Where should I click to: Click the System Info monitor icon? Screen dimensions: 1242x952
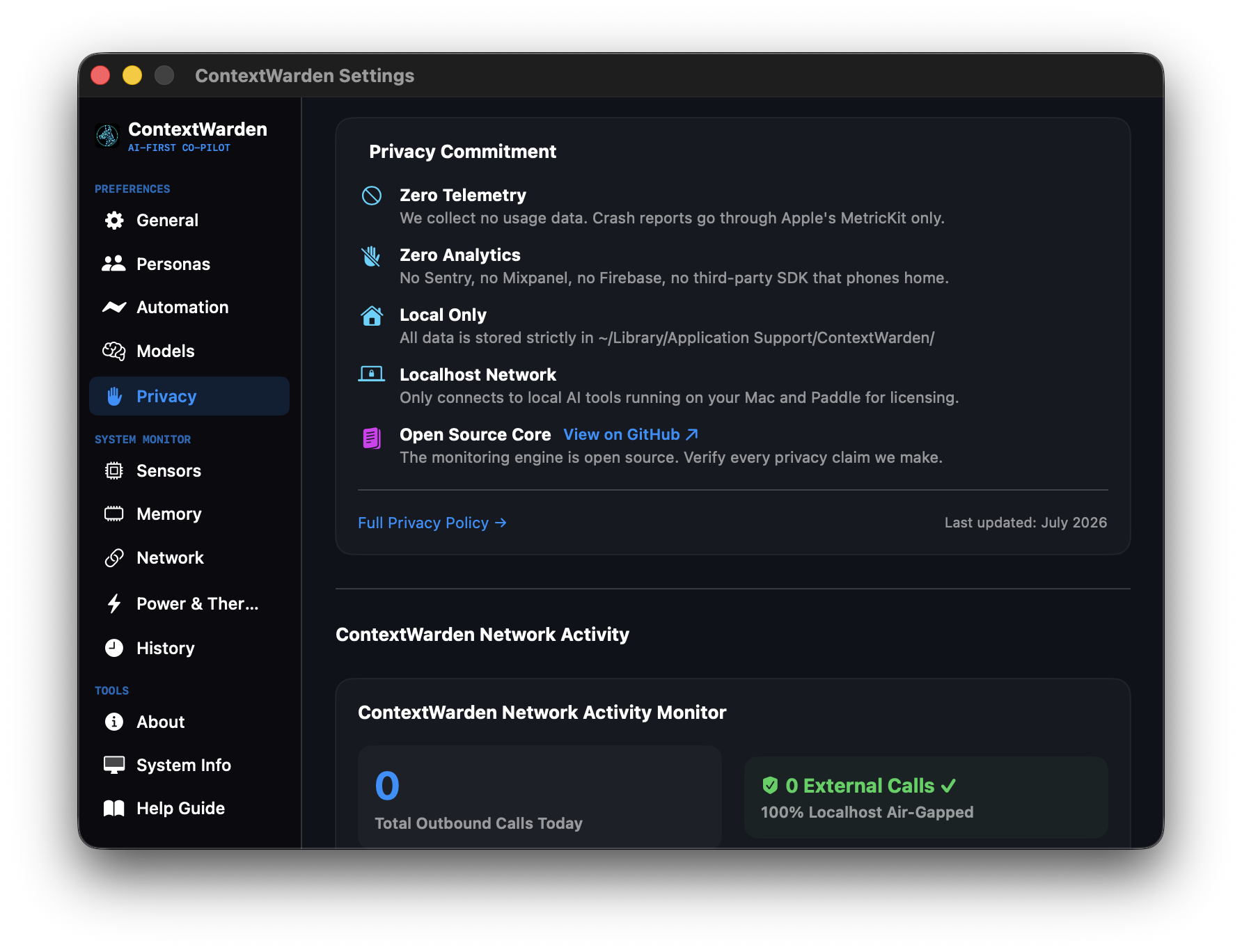point(114,765)
